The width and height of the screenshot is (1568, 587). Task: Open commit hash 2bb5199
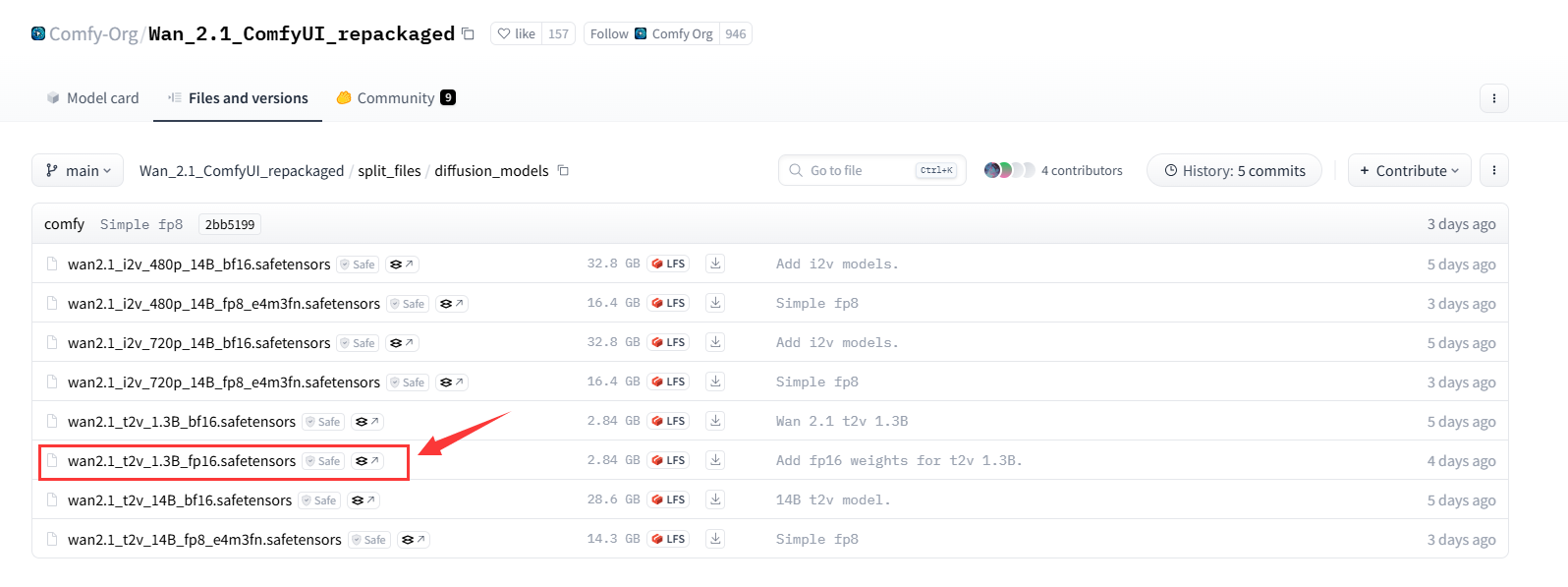230,224
